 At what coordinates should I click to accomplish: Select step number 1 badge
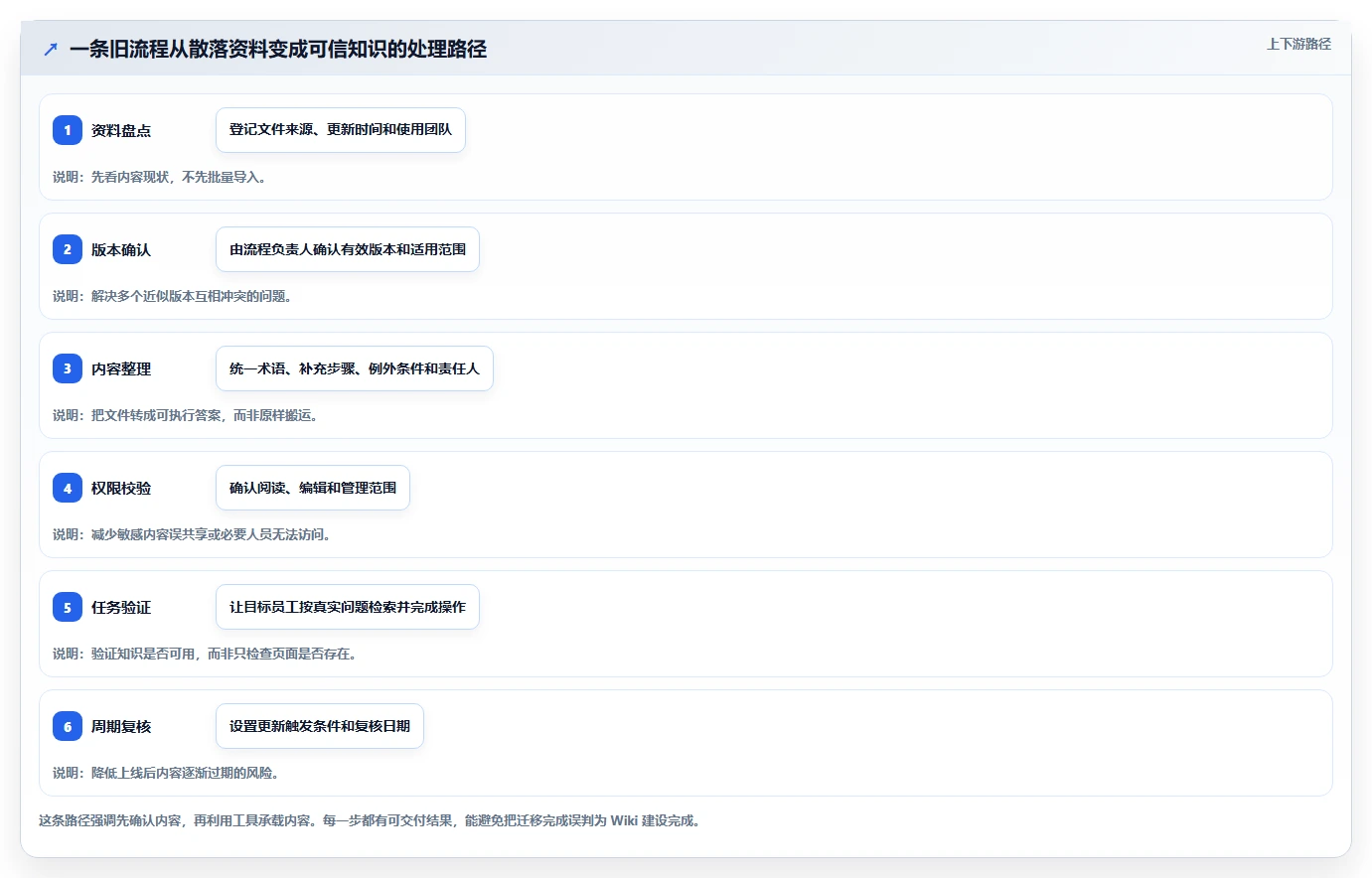(68, 130)
